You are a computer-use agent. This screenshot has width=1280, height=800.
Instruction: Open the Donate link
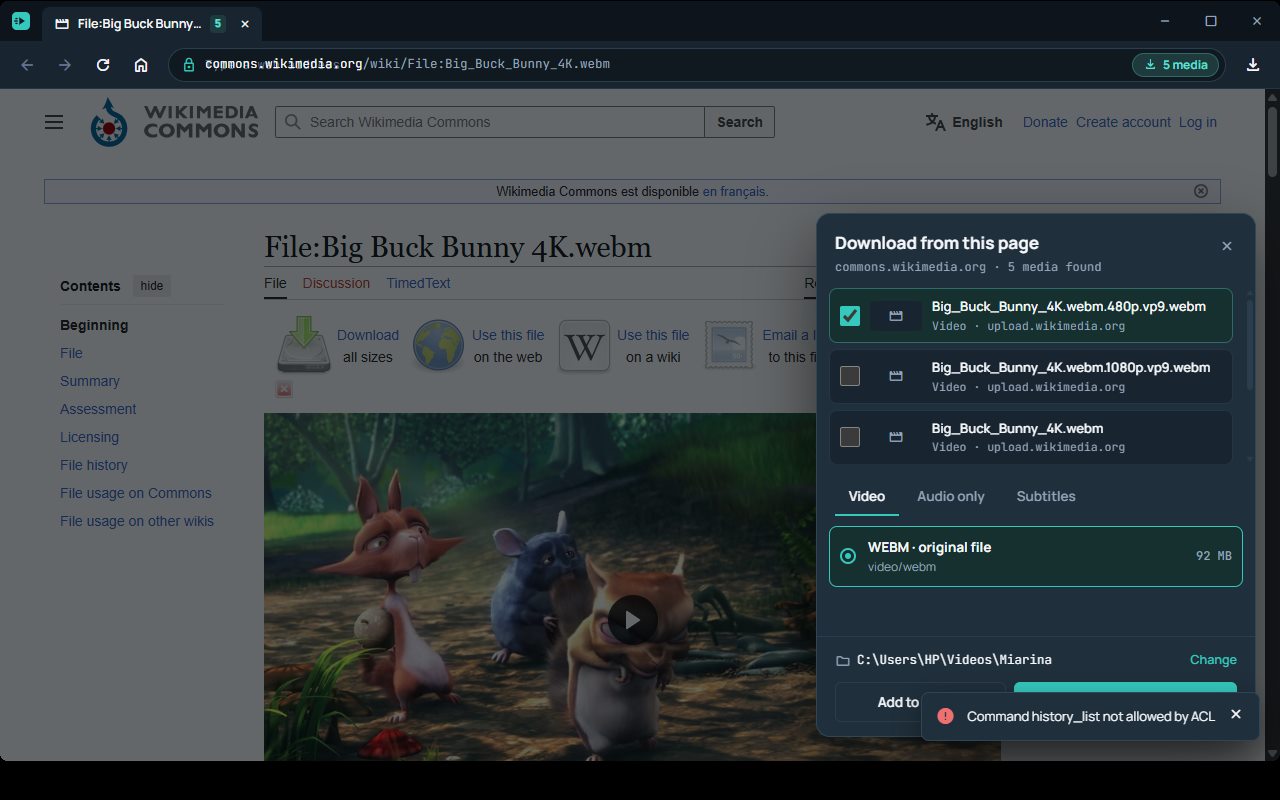(x=1045, y=122)
